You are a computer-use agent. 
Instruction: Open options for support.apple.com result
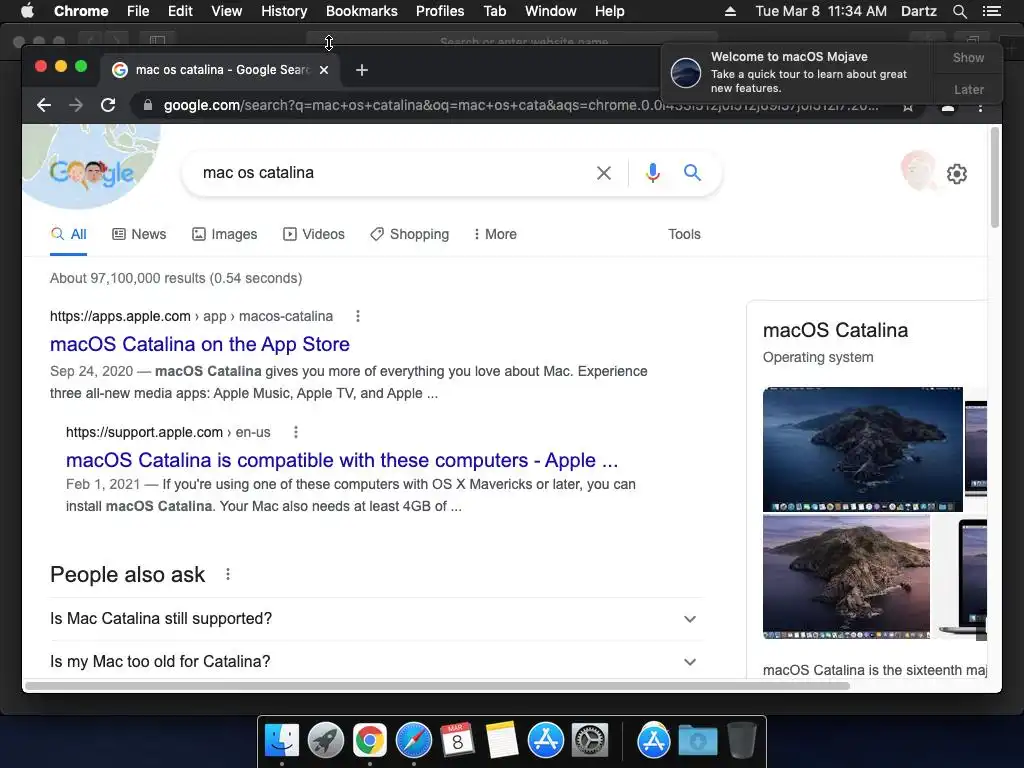[x=296, y=432]
